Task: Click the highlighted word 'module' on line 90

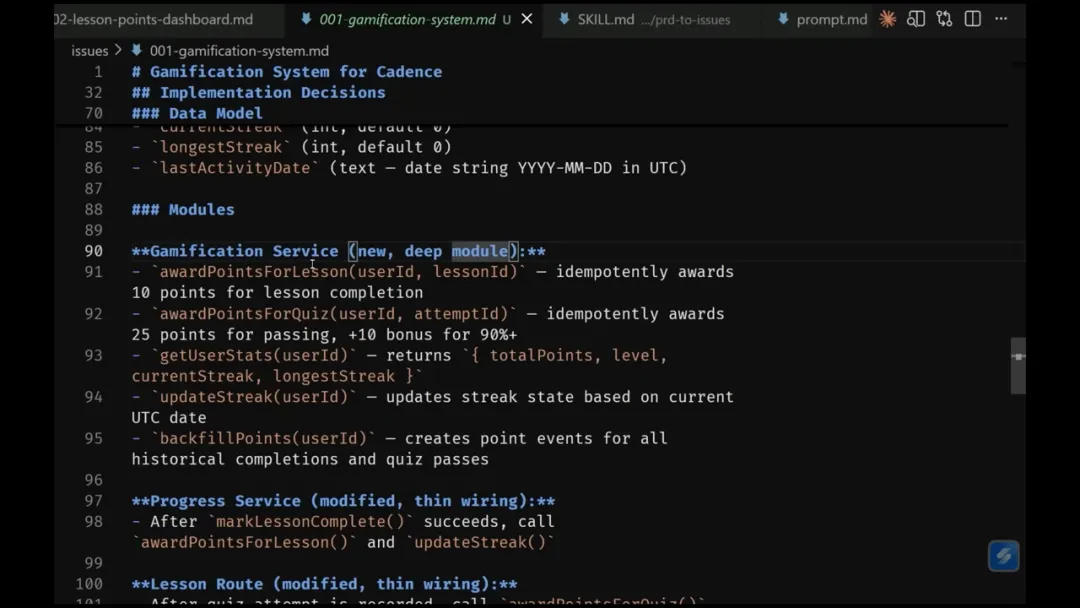Action: [x=479, y=251]
